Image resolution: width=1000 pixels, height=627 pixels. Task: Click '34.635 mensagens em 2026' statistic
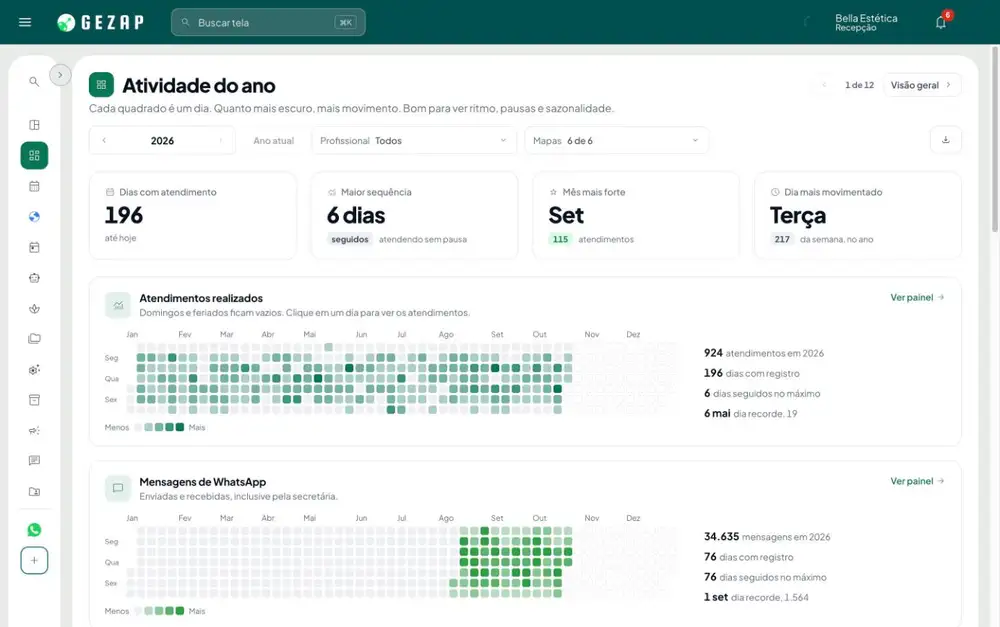point(767,536)
